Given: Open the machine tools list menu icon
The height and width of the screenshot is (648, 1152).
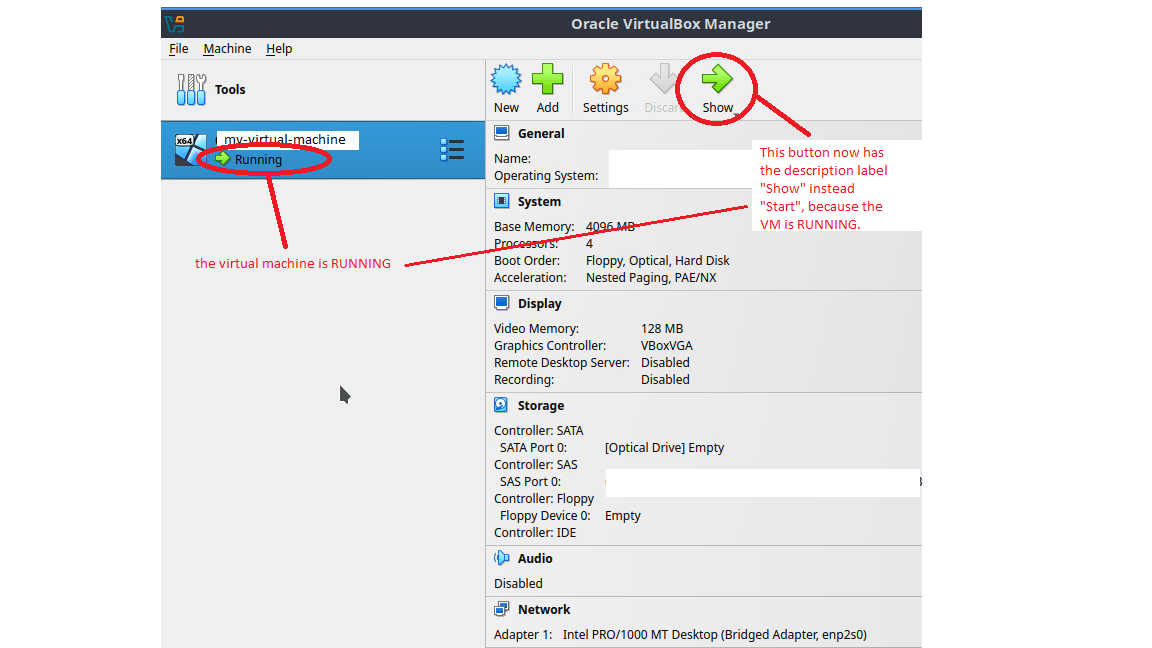Looking at the screenshot, I should click(452, 150).
